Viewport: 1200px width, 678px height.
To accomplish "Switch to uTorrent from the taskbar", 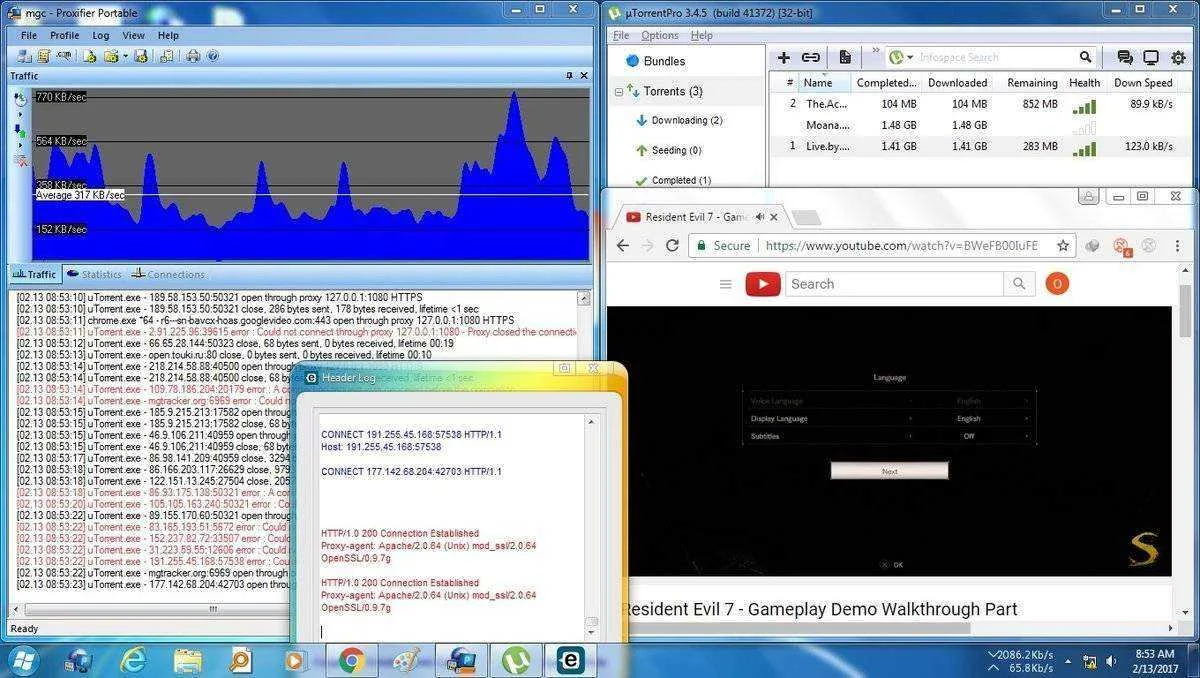I will pos(516,660).
